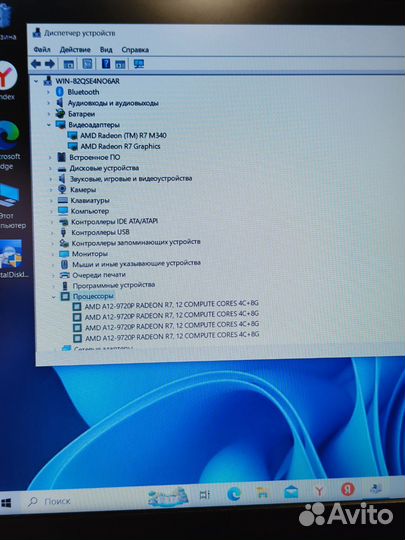Click the display icon beside Видеоадаптеры
405x540 pixels.
click(x=61, y=124)
